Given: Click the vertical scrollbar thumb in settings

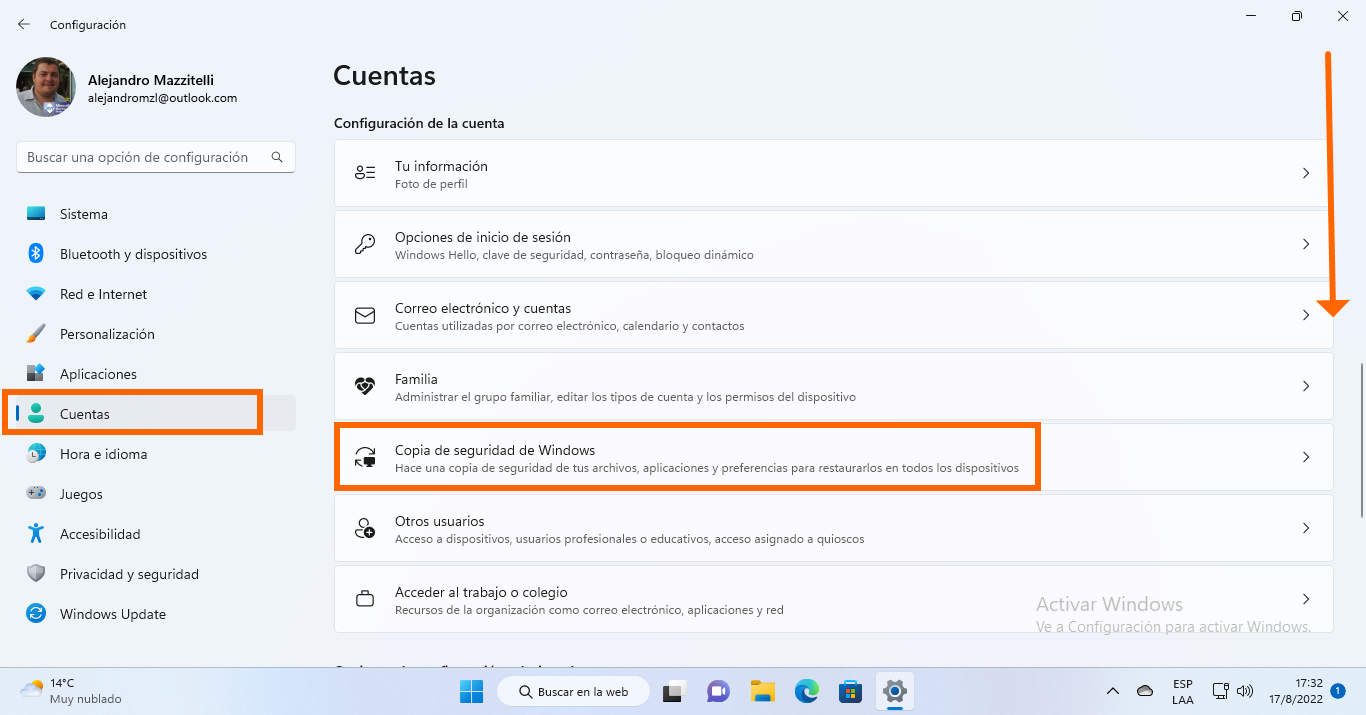Looking at the screenshot, I should [1361, 440].
